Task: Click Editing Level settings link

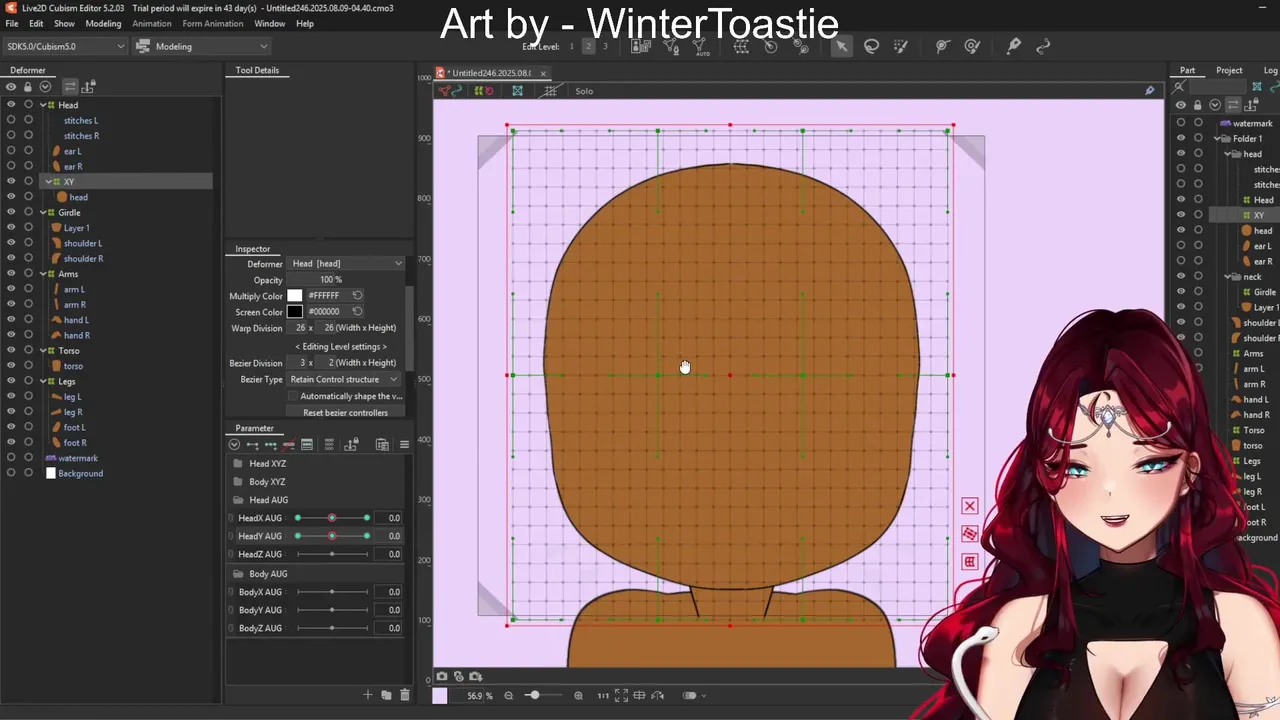Action: pos(341,346)
